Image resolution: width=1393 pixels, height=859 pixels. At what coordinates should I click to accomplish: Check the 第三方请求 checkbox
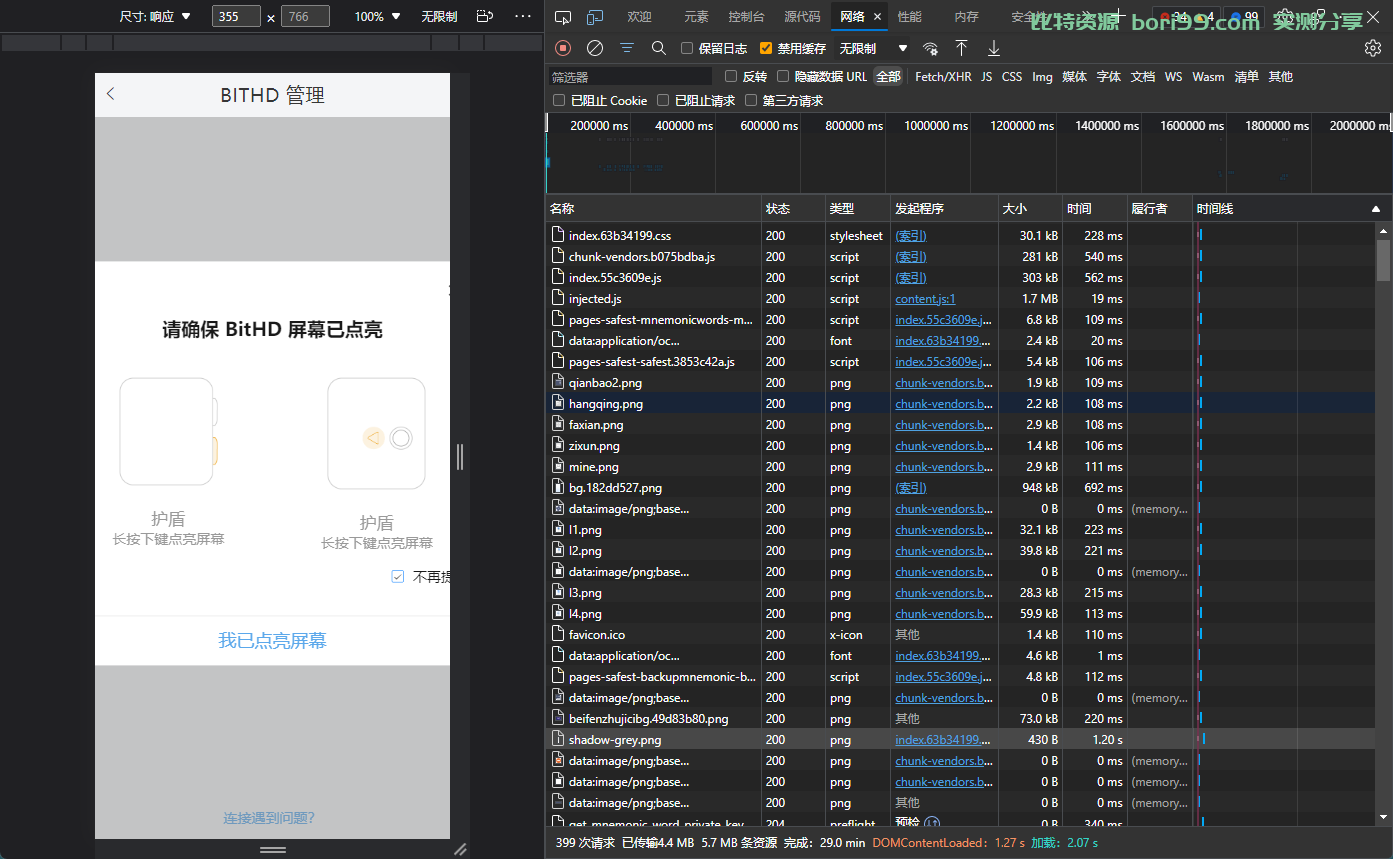click(x=751, y=100)
